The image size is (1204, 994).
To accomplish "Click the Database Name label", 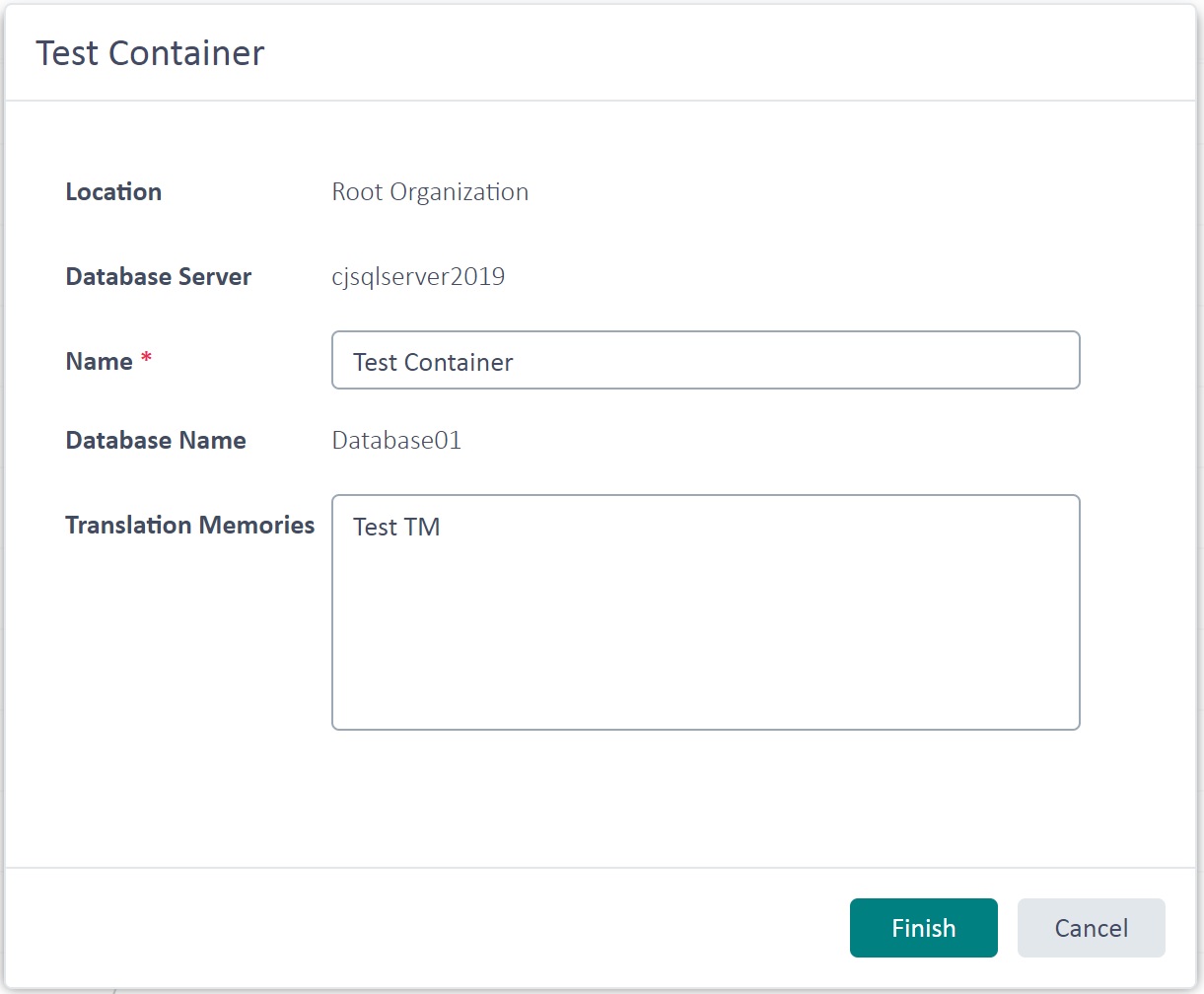I will coord(156,441).
